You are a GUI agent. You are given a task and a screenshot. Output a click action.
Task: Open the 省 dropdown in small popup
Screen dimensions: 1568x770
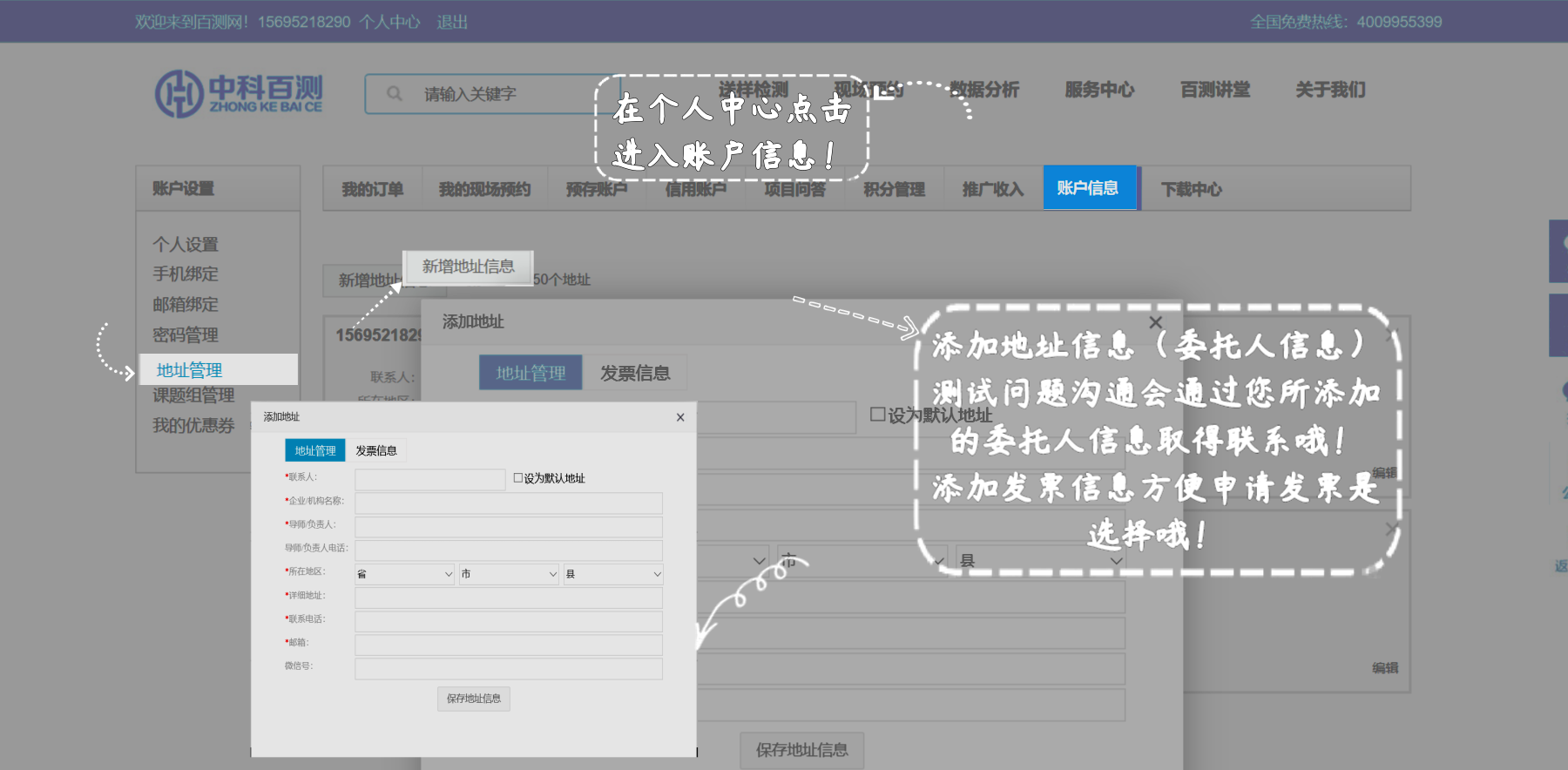pyautogui.click(x=404, y=574)
